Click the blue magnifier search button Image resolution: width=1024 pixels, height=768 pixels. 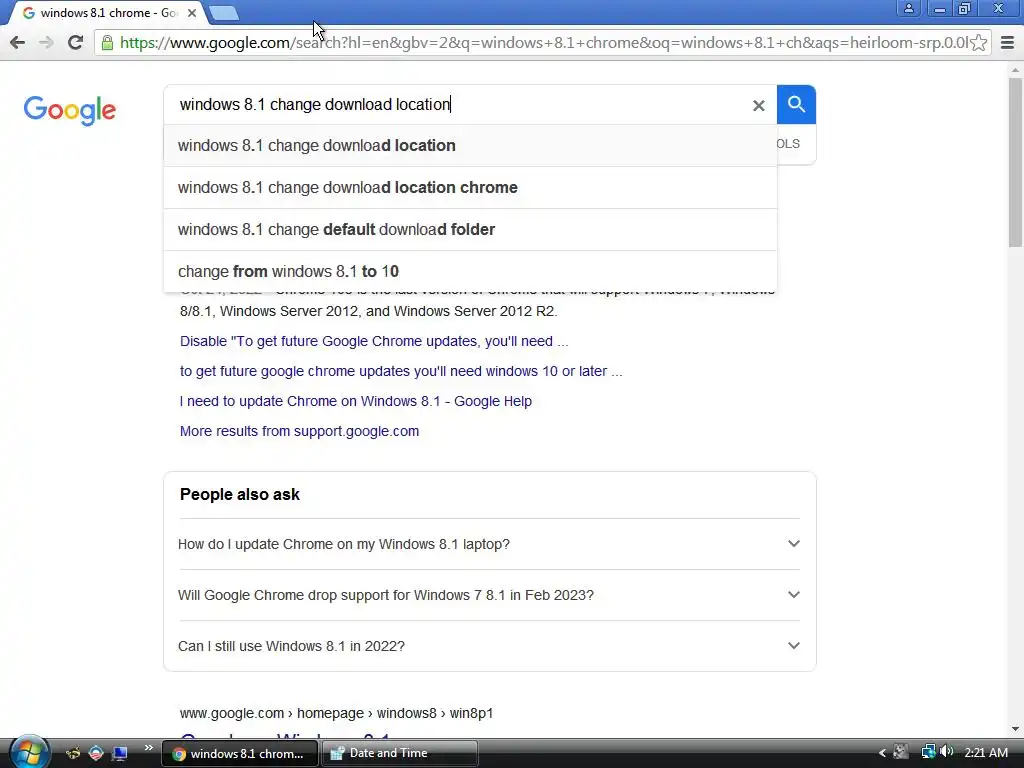[x=796, y=104]
